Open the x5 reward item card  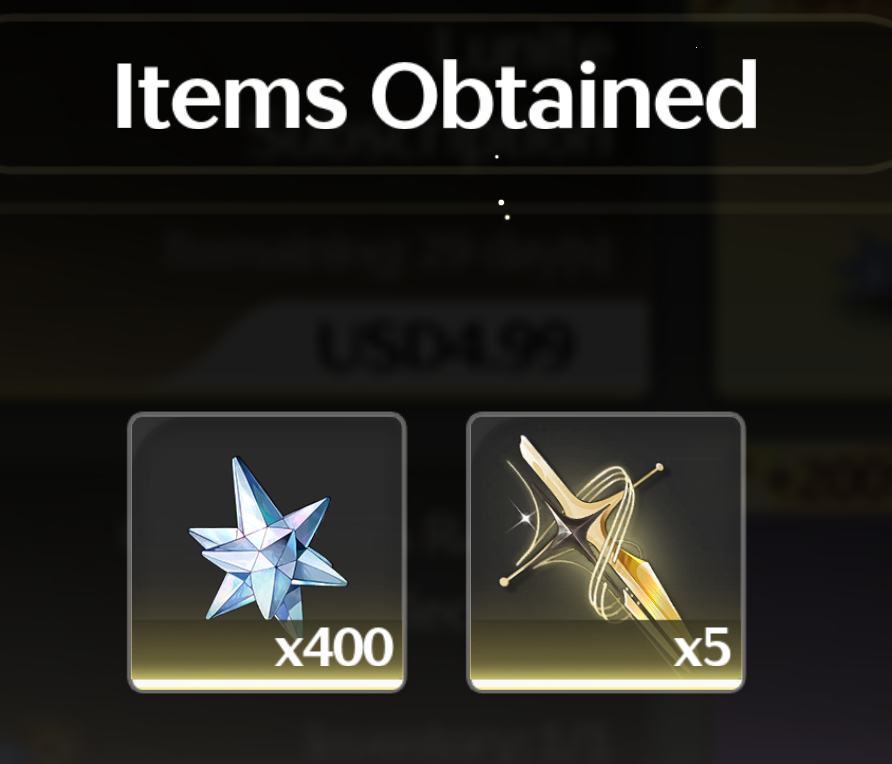pyautogui.click(x=606, y=552)
